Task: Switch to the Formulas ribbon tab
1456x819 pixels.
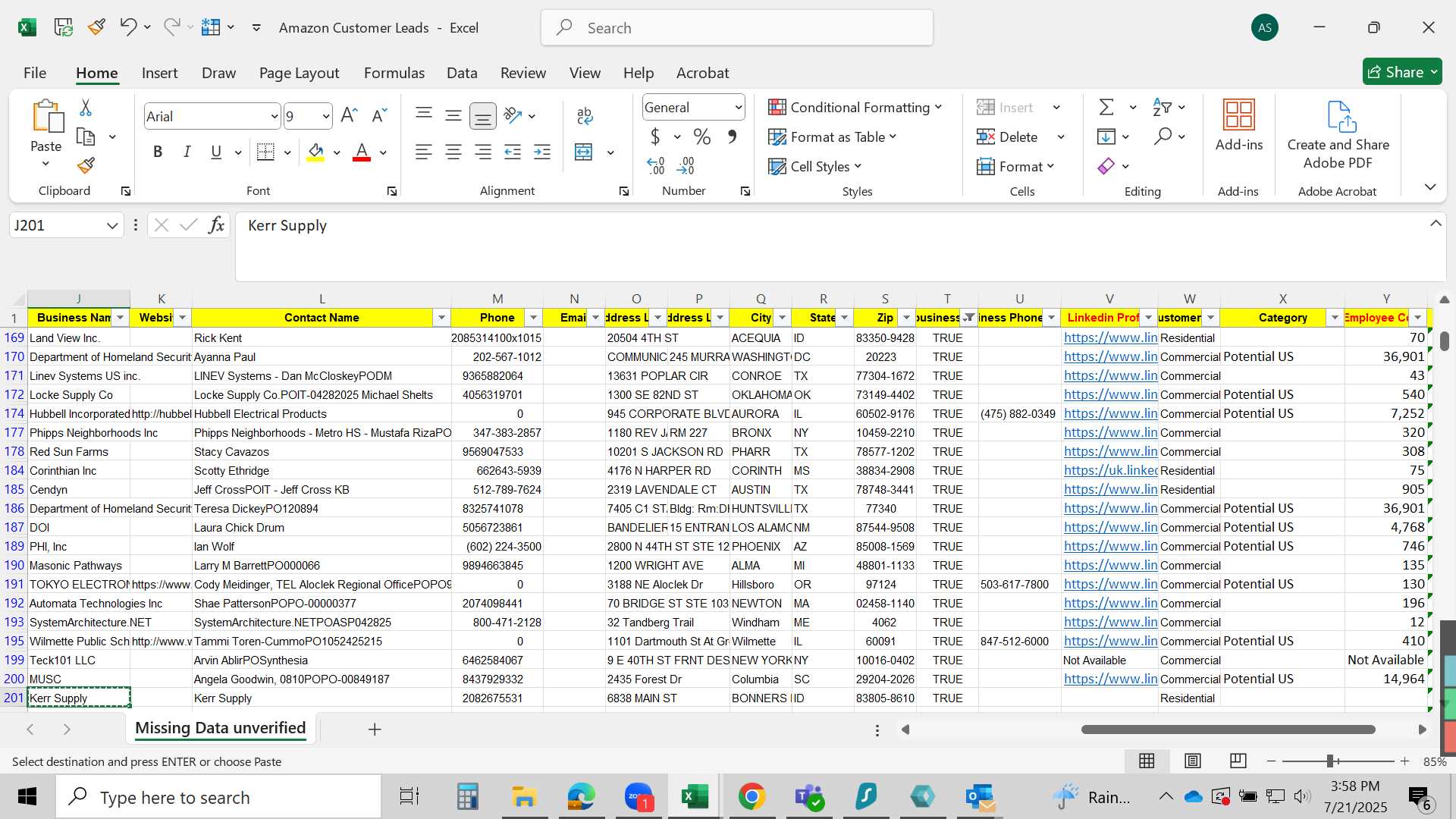Action: [x=394, y=73]
